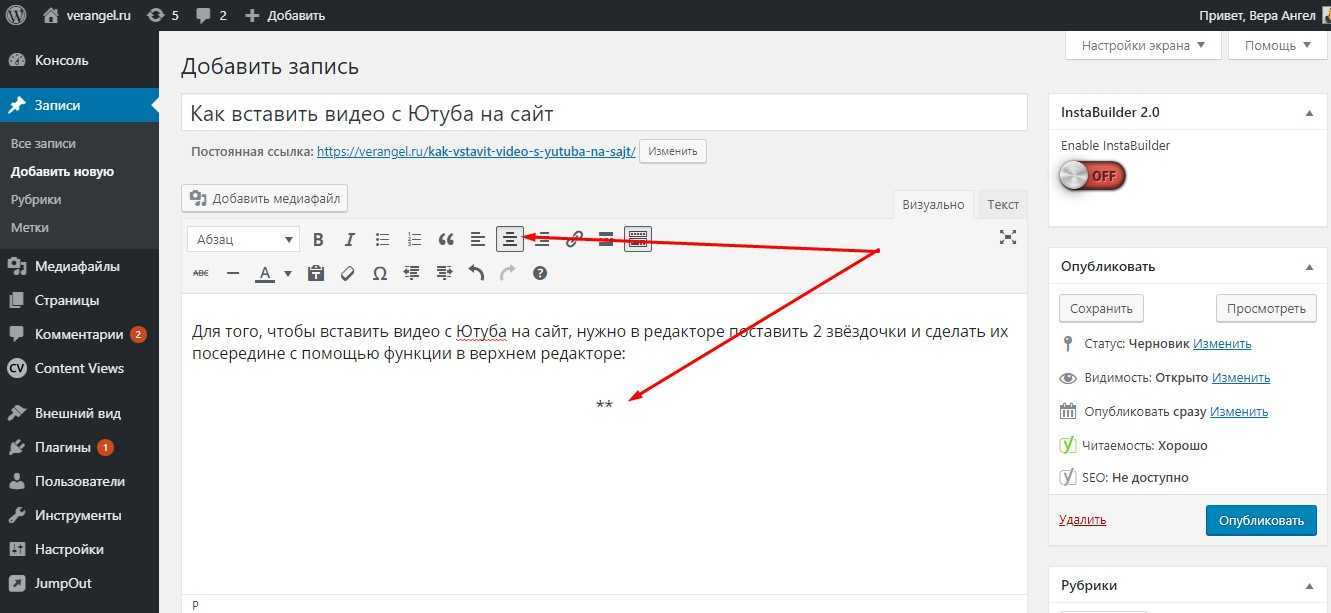This screenshot has width=1331, height=613.
Task: Toggle the Enable InstaBuilder OFF switch
Action: pyautogui.click(x=1093, y=176)
